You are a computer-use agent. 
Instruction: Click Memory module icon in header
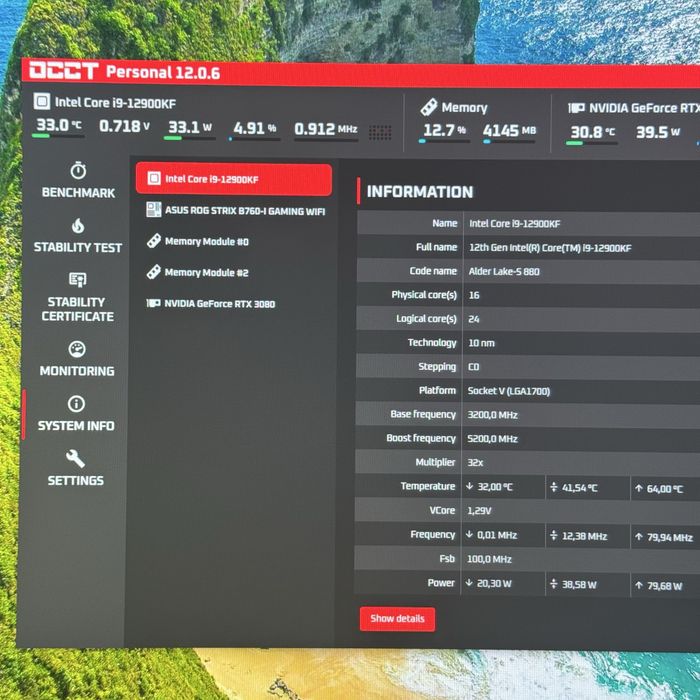[429, 107]
